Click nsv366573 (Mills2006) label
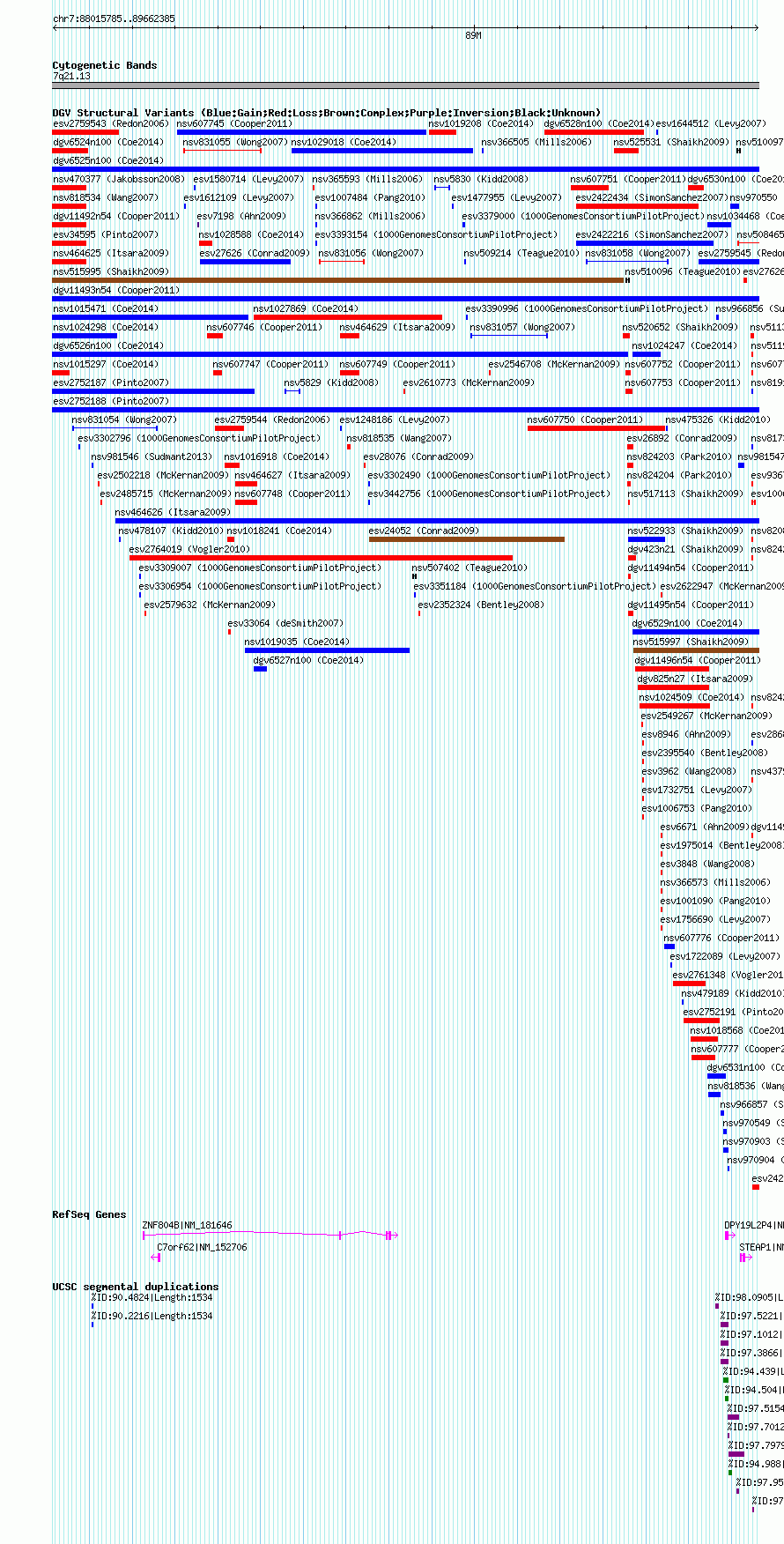This screenshot has width=784, height=1544. [x=715, y=883]
